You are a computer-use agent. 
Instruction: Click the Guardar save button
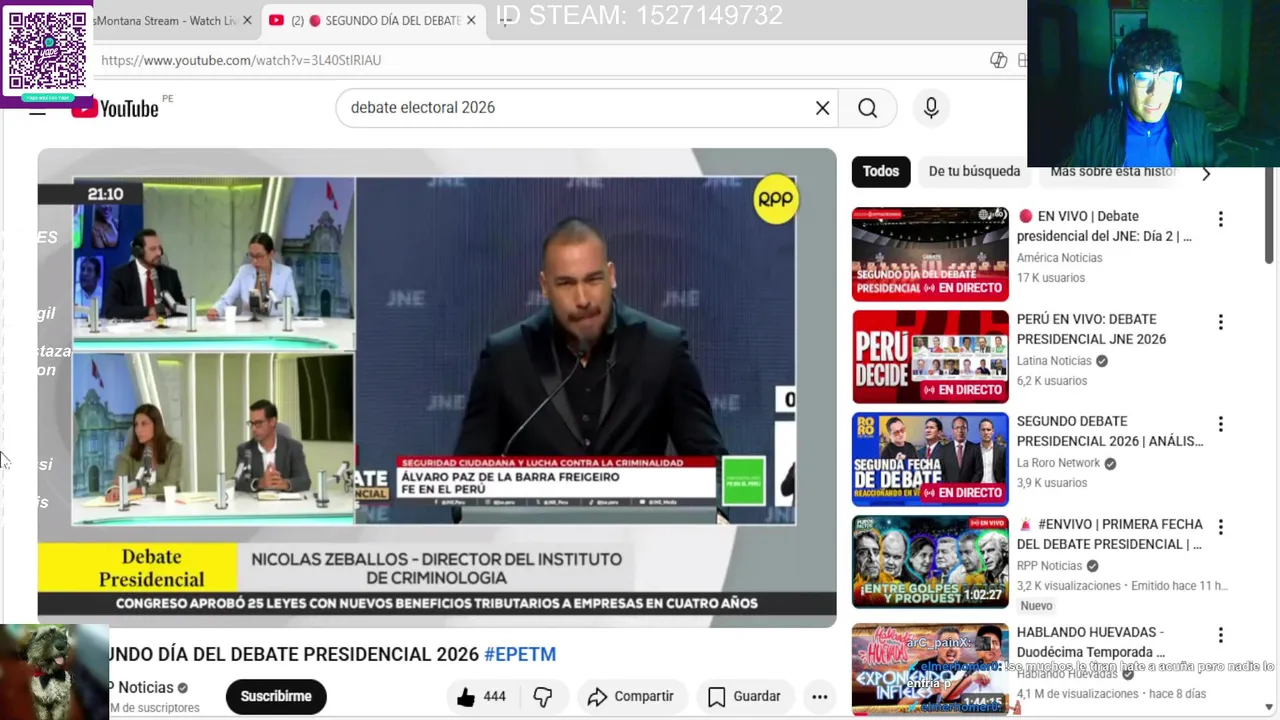click(744, 697)
